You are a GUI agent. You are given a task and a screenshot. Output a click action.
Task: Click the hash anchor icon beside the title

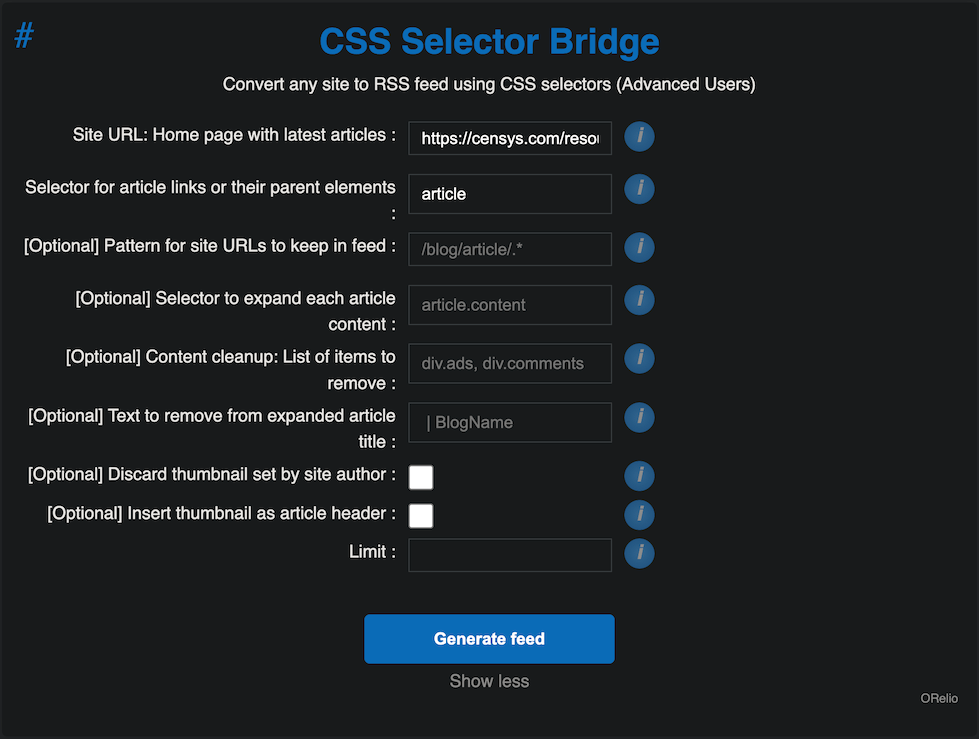click(24, 36)
